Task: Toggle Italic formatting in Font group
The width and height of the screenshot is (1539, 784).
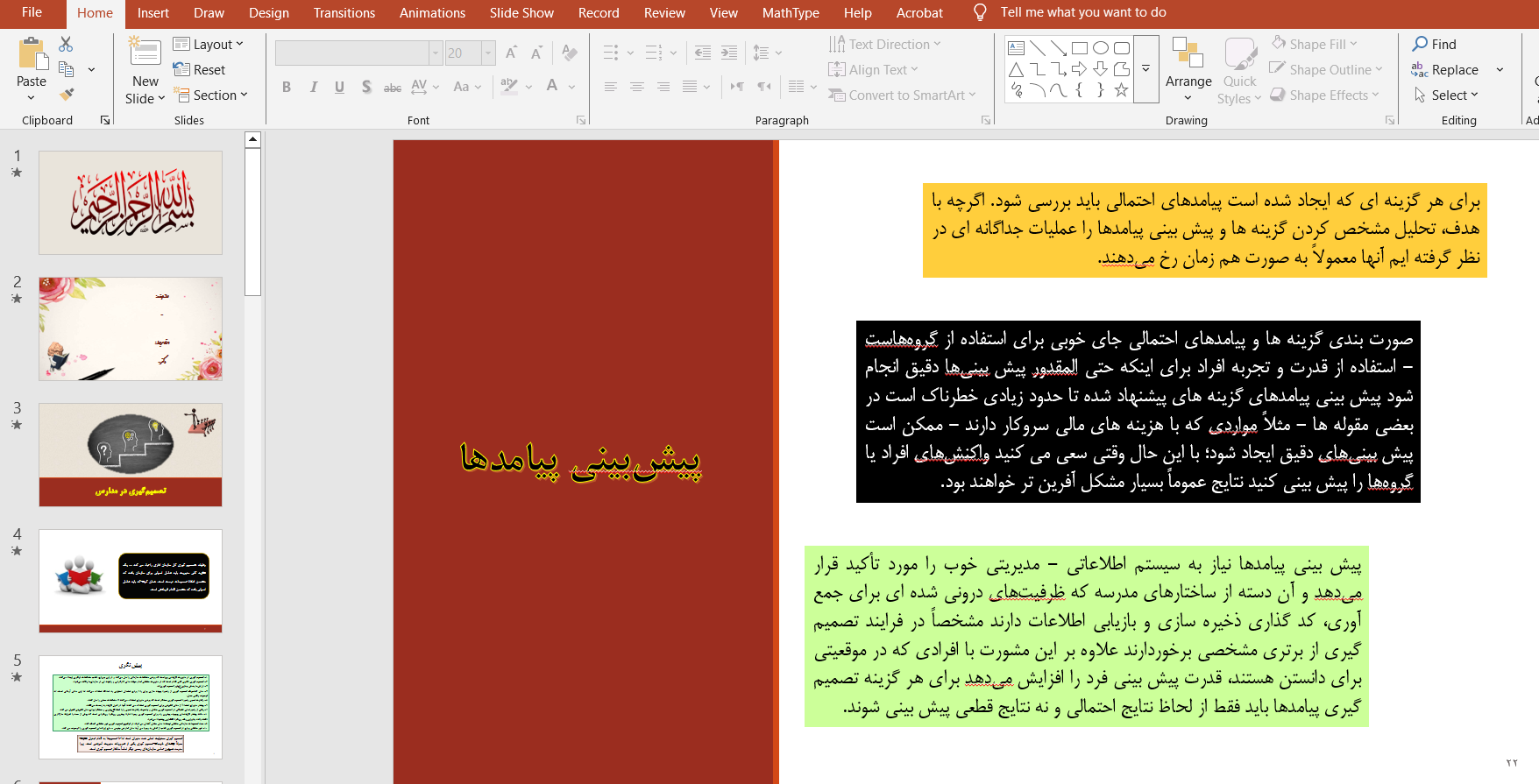Action: coord(313,87)
